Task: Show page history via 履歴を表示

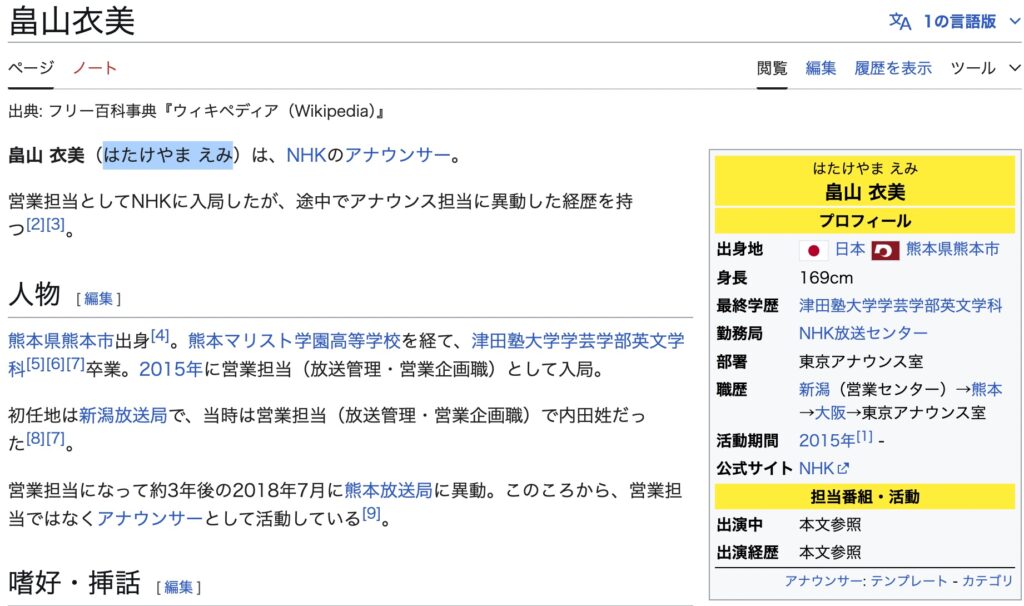Action: coord(893,68)
